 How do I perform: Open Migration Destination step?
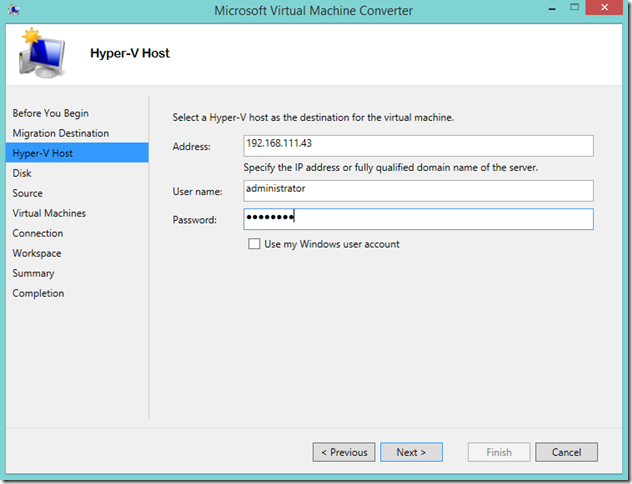61,133
